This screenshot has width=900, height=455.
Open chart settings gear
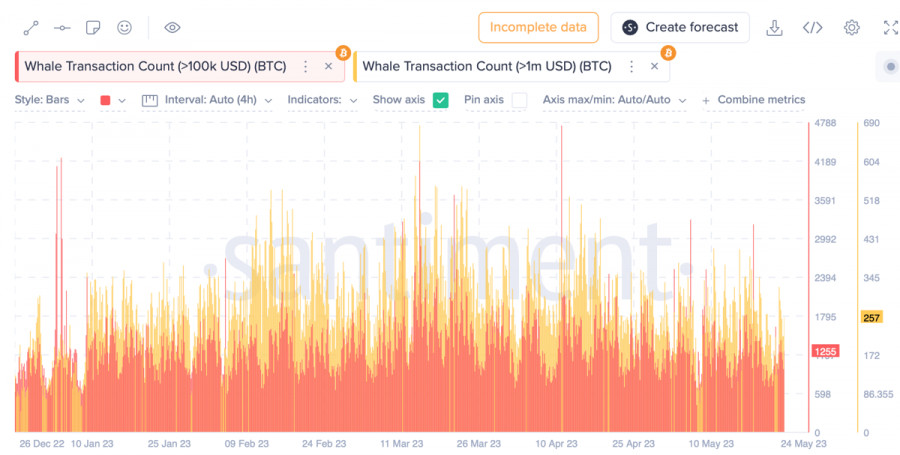pos(851,28)
